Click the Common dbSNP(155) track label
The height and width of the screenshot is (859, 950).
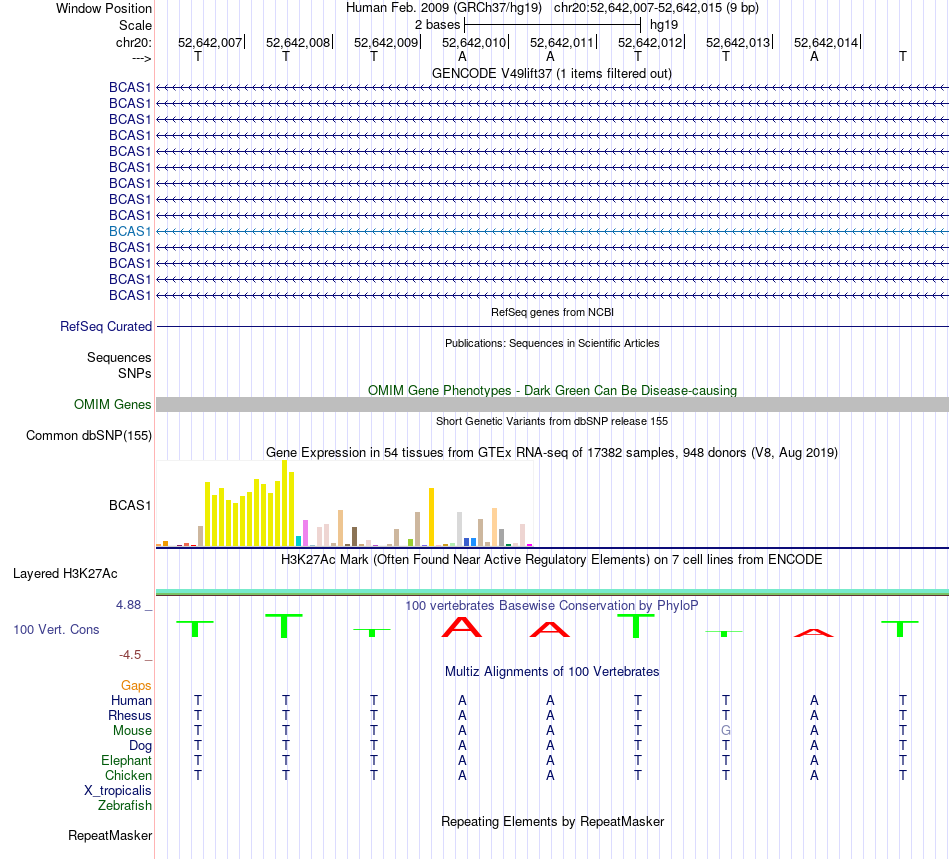[88, 436]
